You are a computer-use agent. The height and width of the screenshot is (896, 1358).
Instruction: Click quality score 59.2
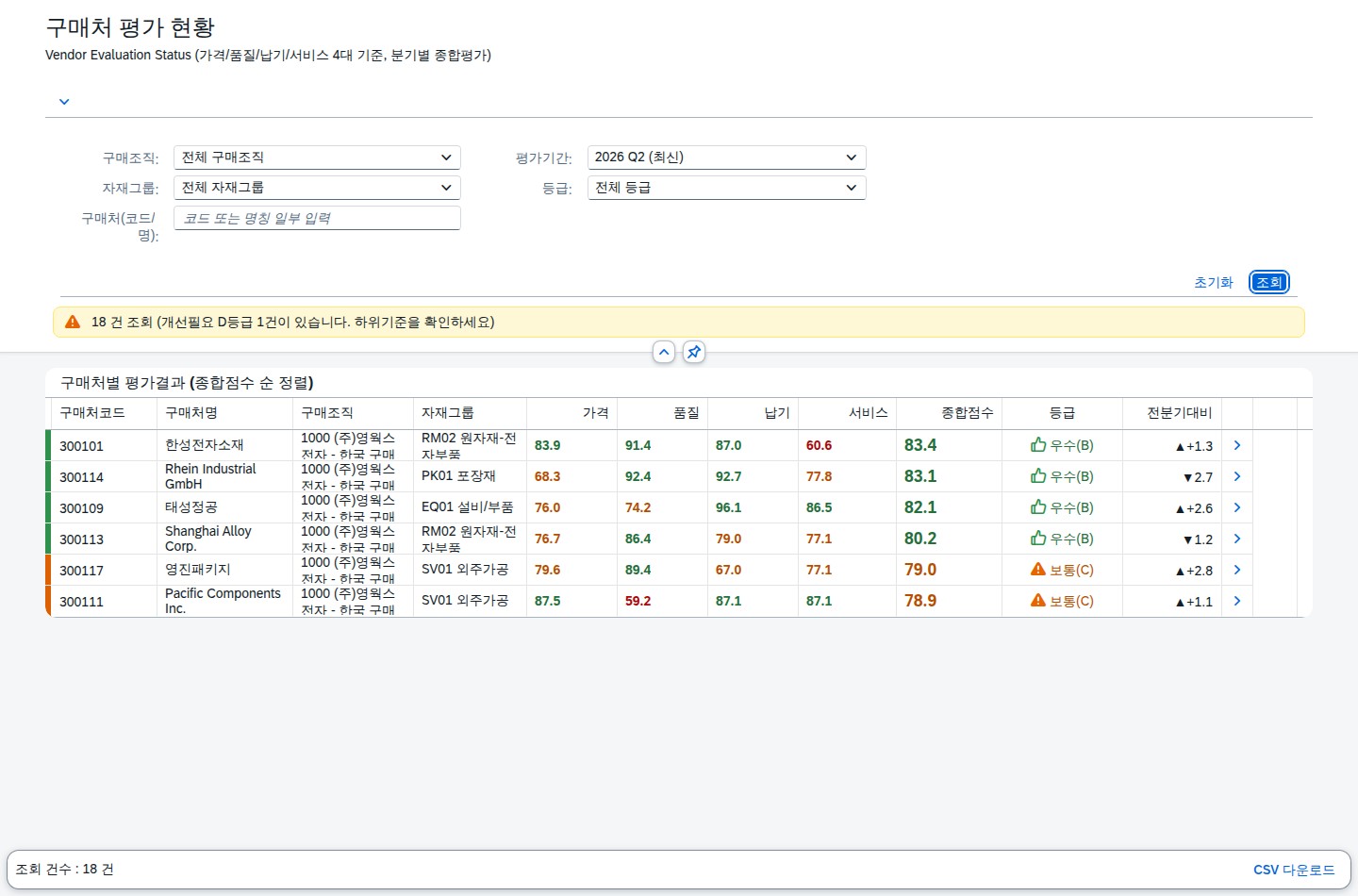pyautogui.click(x=638, y=601)
